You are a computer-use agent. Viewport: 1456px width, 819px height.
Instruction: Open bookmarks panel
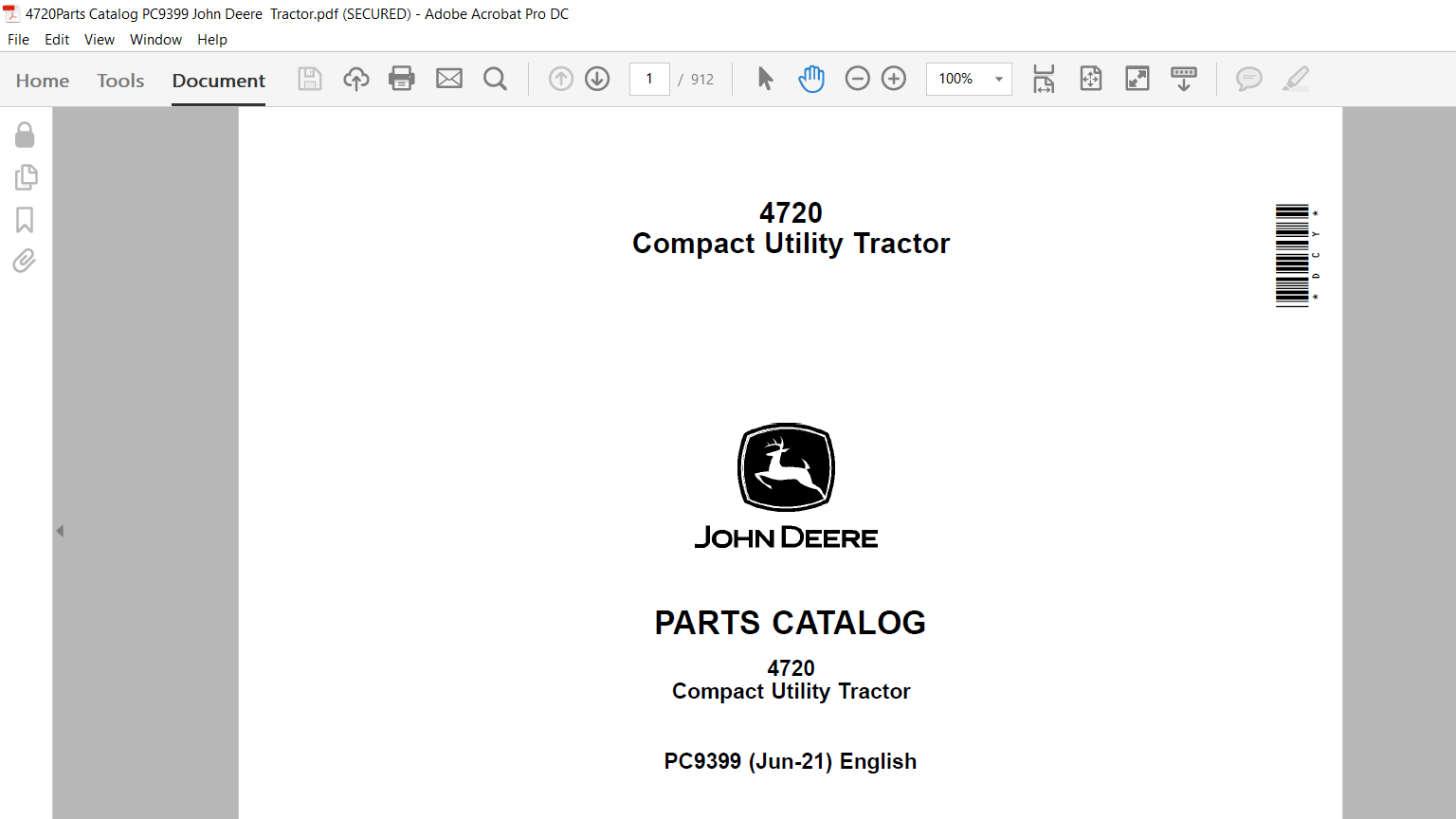coord(25,220)
